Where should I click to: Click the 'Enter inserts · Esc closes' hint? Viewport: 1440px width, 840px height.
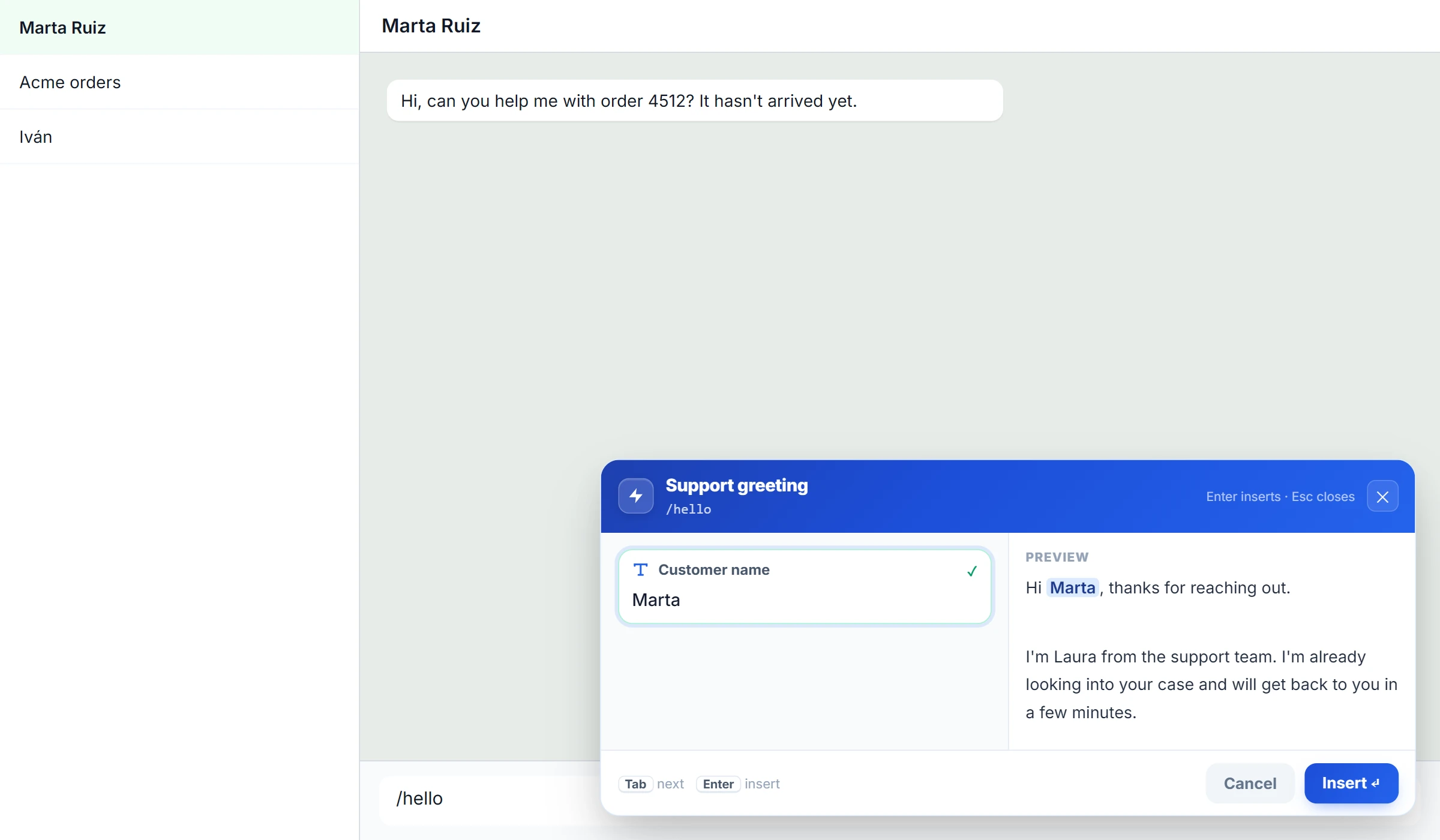(x=1280, y=497)
